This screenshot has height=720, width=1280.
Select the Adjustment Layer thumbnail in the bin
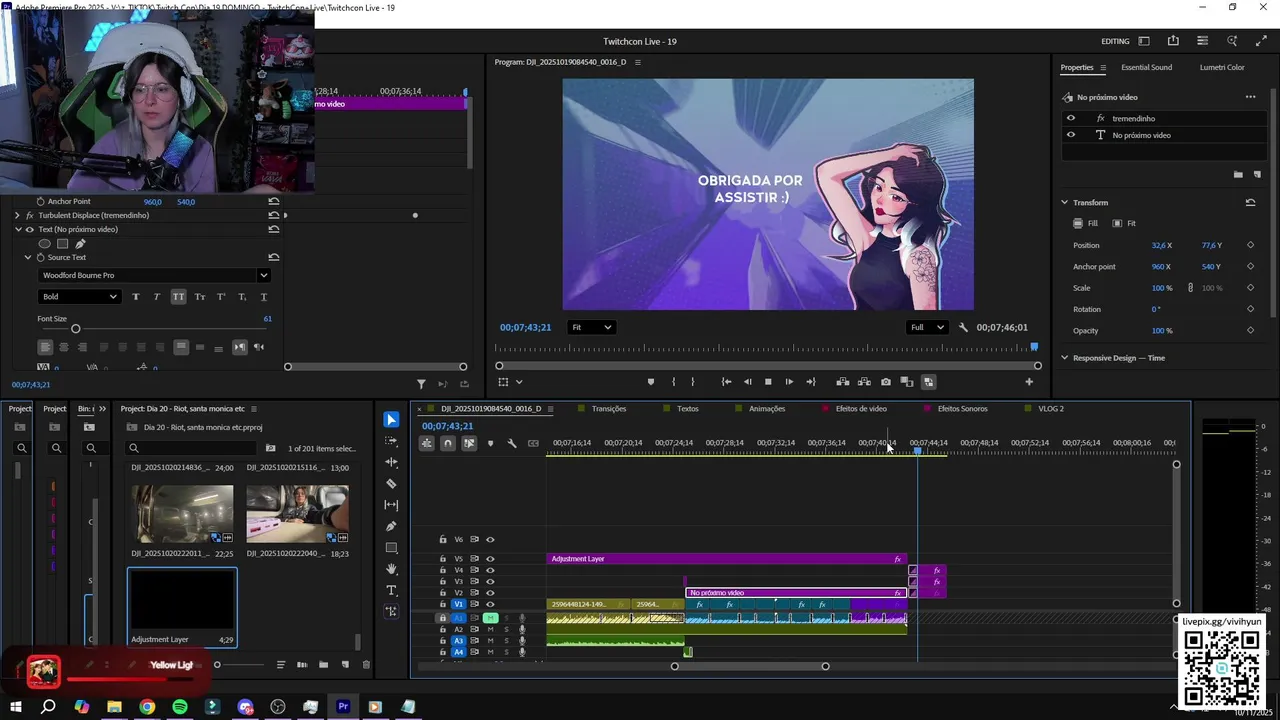[182, 599]
